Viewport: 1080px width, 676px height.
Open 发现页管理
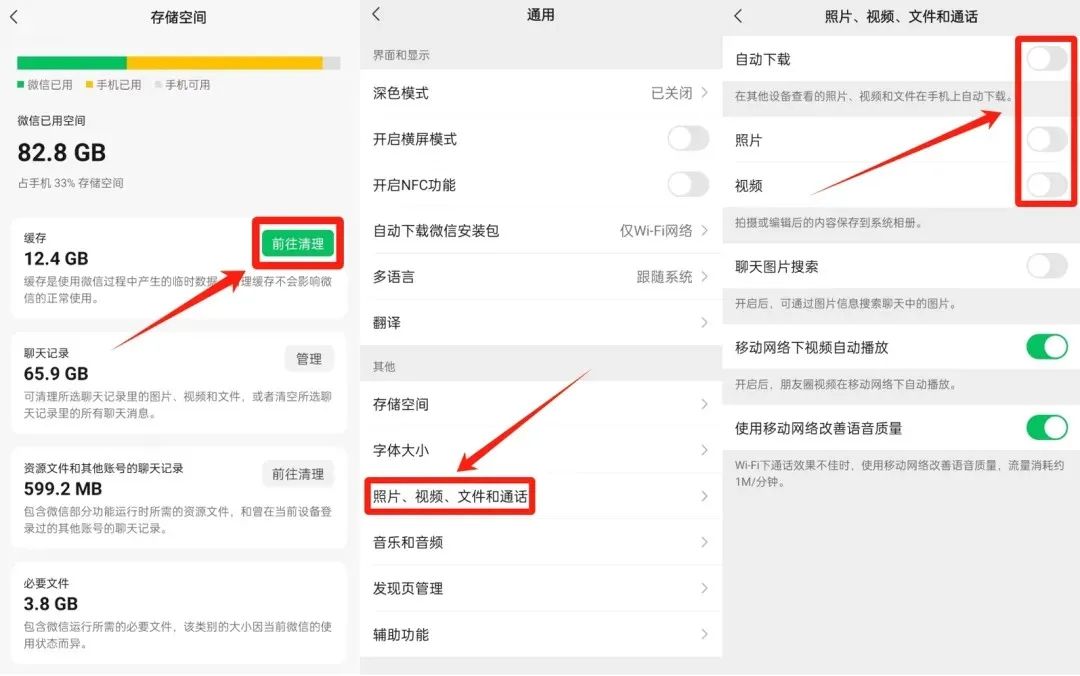pos(541,588)
